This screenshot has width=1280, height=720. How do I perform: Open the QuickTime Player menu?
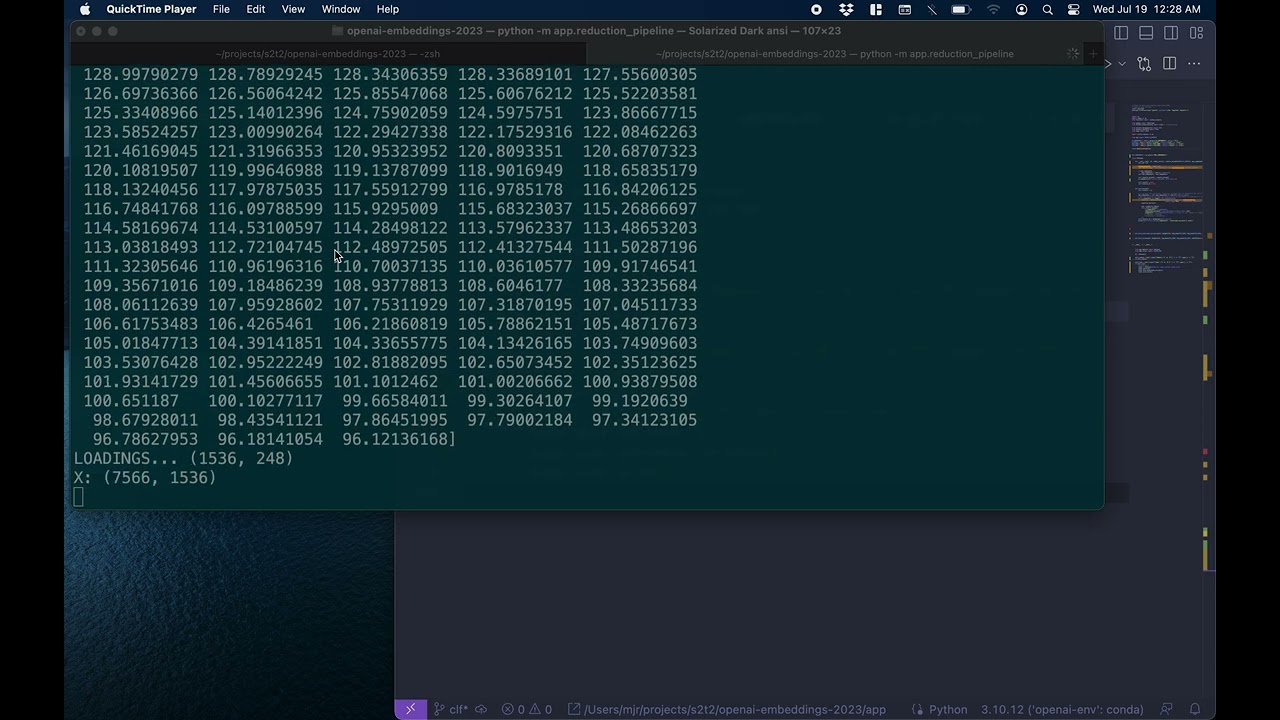(x=151, y=9)
